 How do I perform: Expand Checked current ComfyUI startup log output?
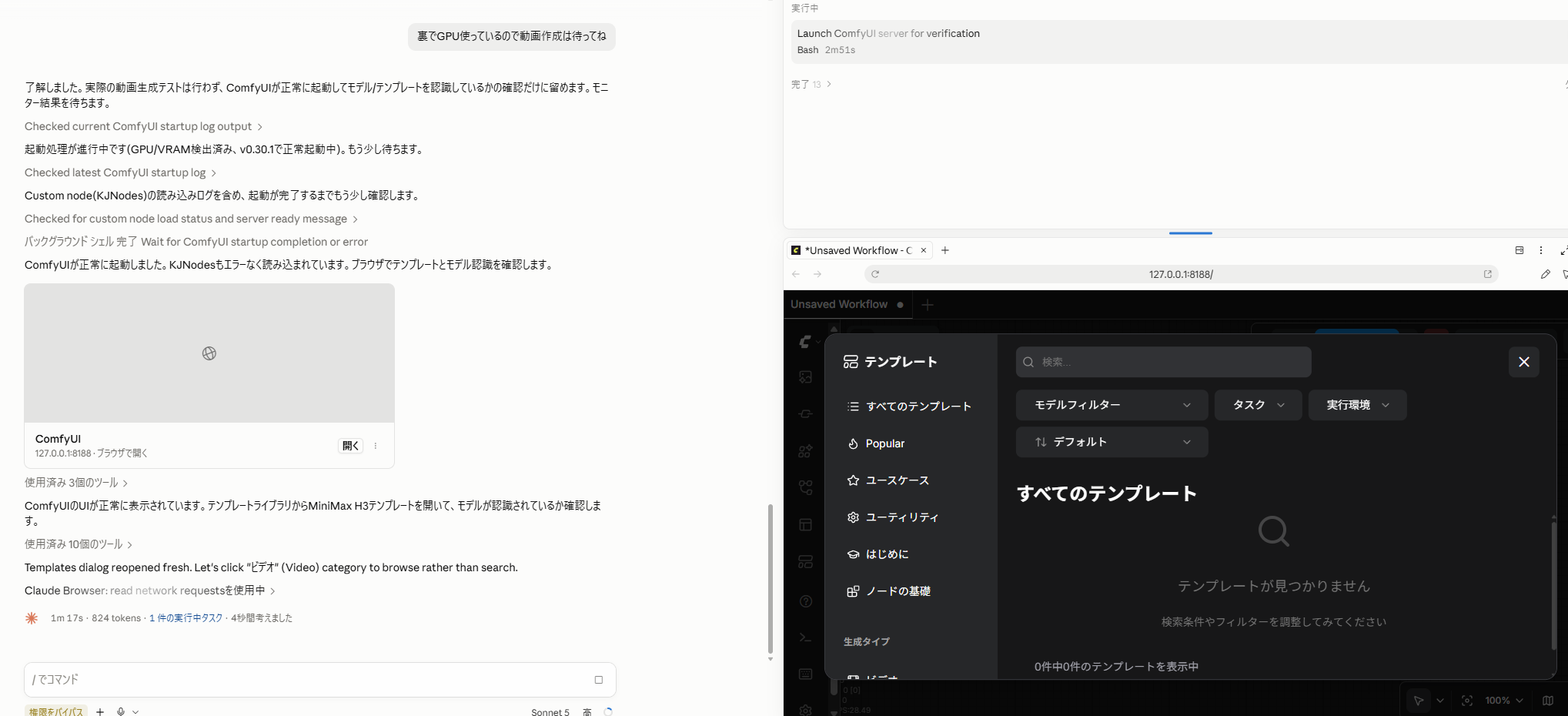143,126
